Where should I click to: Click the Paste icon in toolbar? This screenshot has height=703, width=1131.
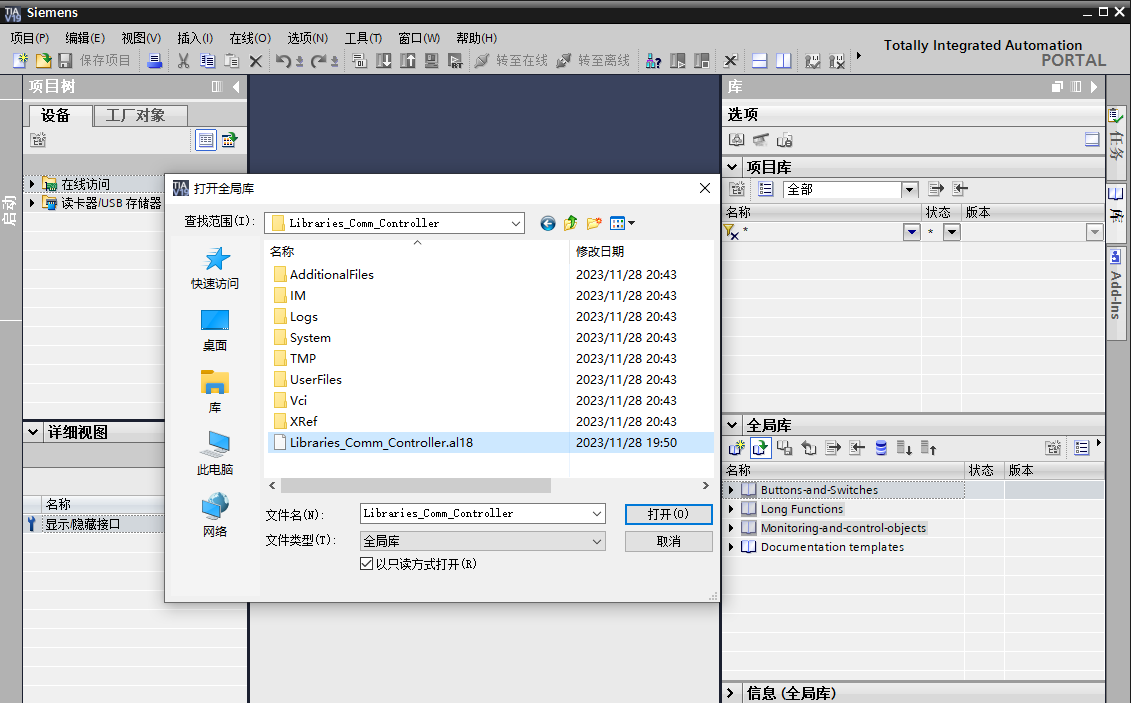click(231, 60)
